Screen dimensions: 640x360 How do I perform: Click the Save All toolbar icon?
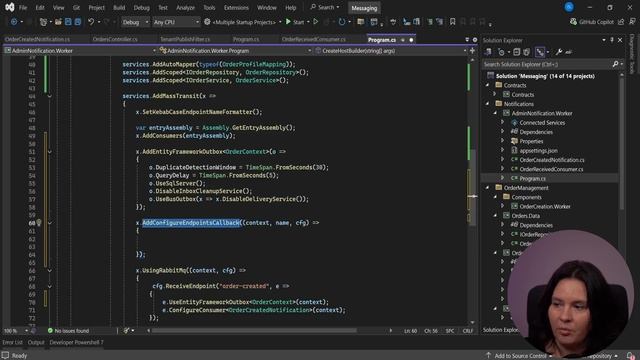pos(78,22)
